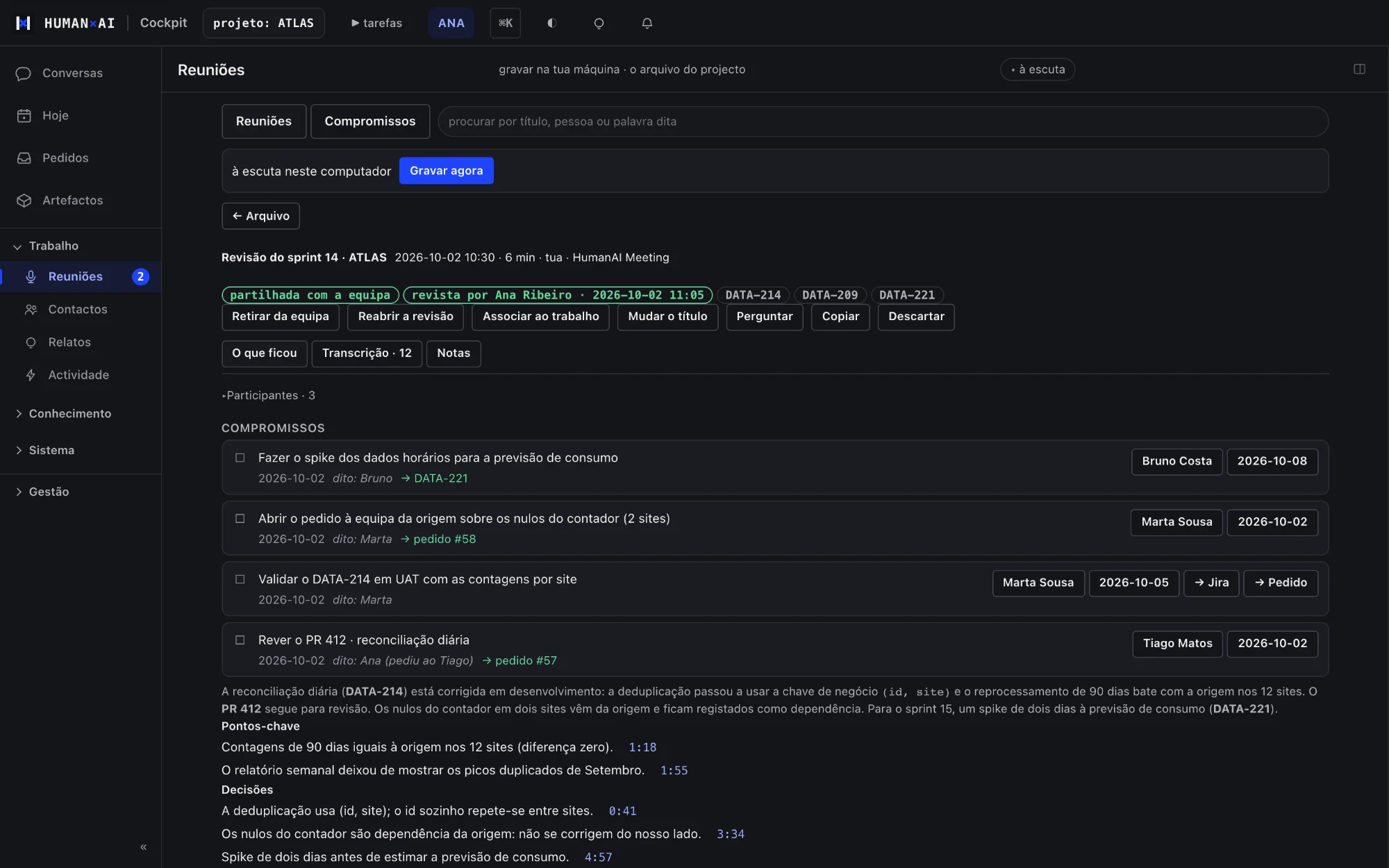
Task: Click the Descartar button
Action: point(916,317)
